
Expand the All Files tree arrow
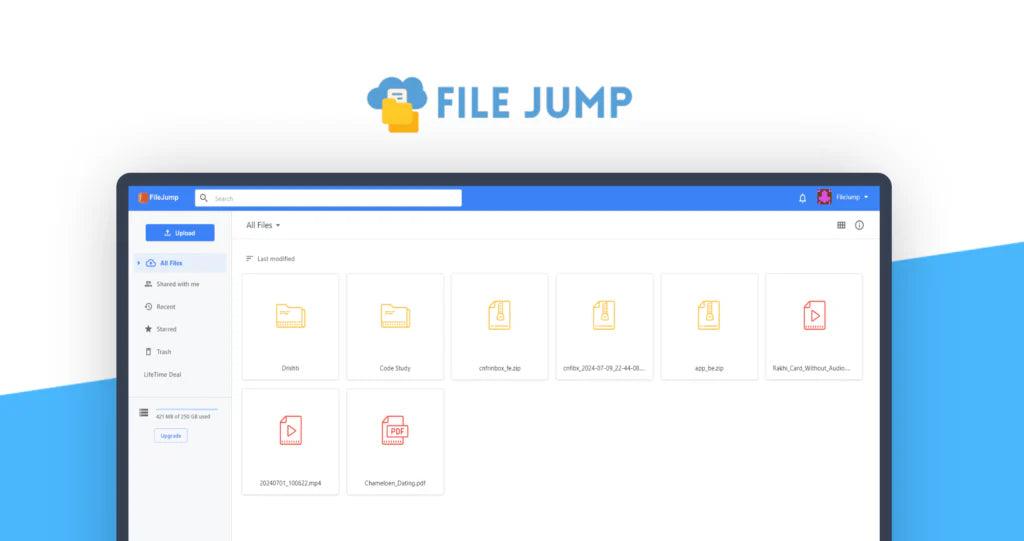coord(139,263)
